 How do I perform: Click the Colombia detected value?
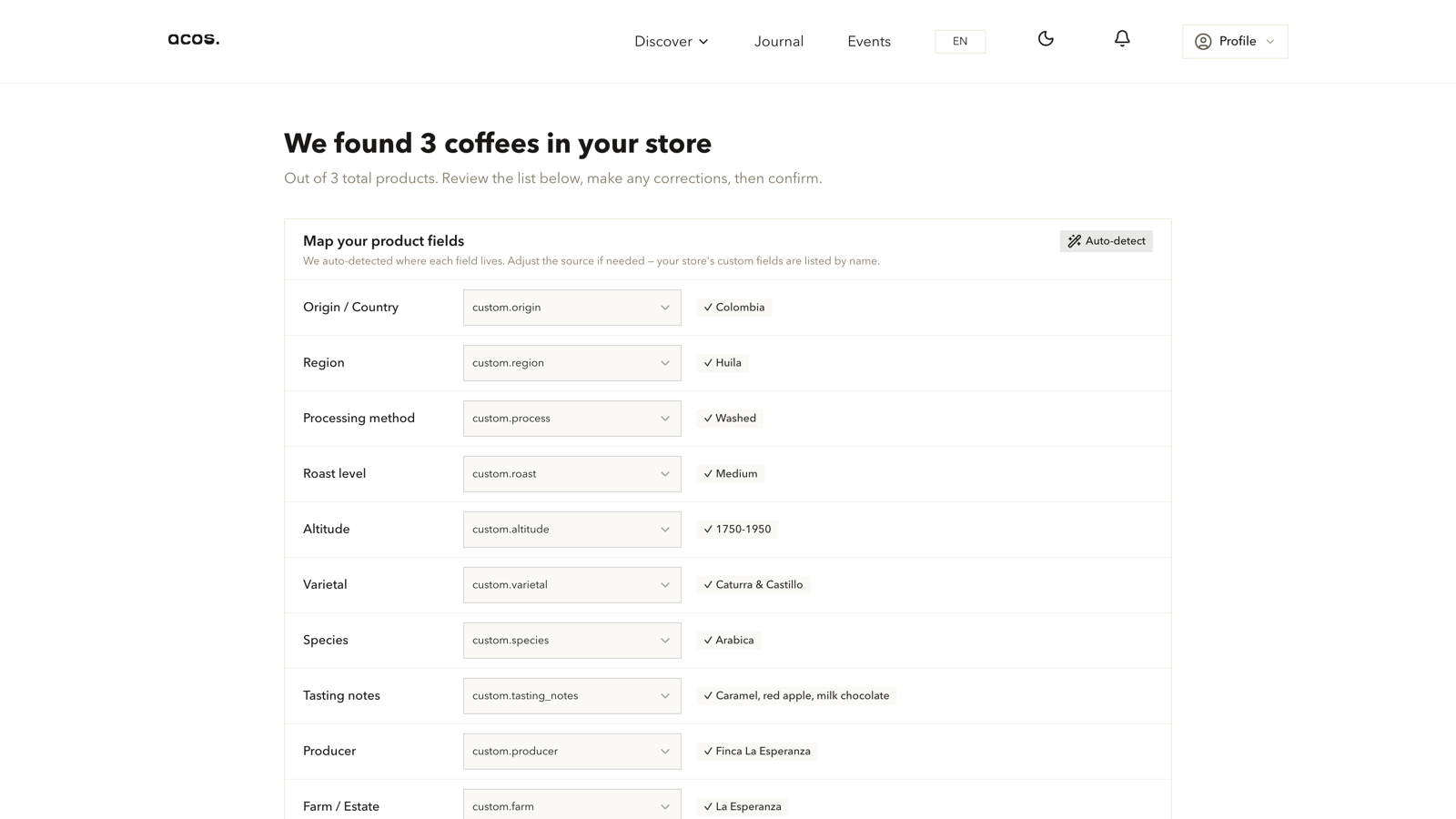[x=733, y=308]
